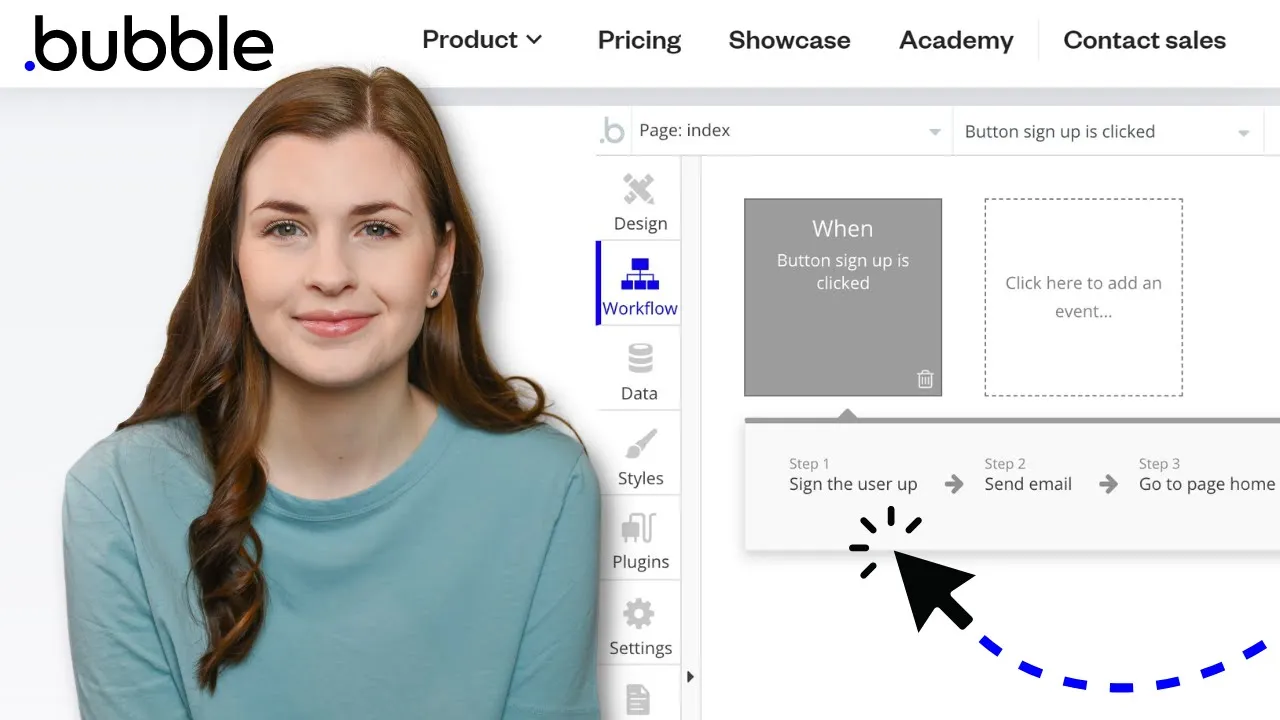Open Step 3 Go to page home
The width and height of the screenshot is (1280, 720).
pyautogui.click(x=1207, y=475)
